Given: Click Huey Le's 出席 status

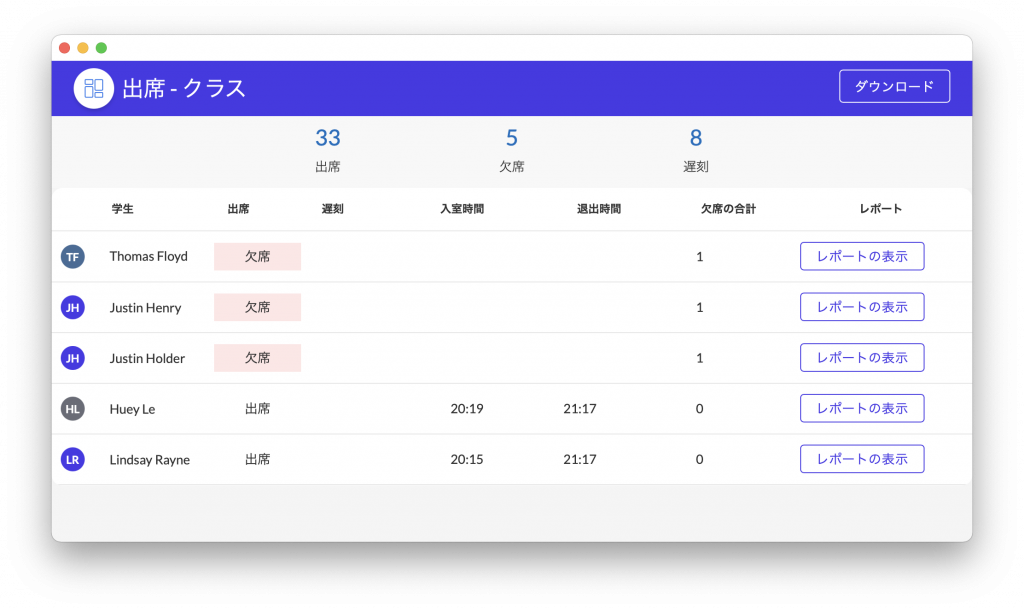Looking at the screenshot, I should tap(257, 409).
